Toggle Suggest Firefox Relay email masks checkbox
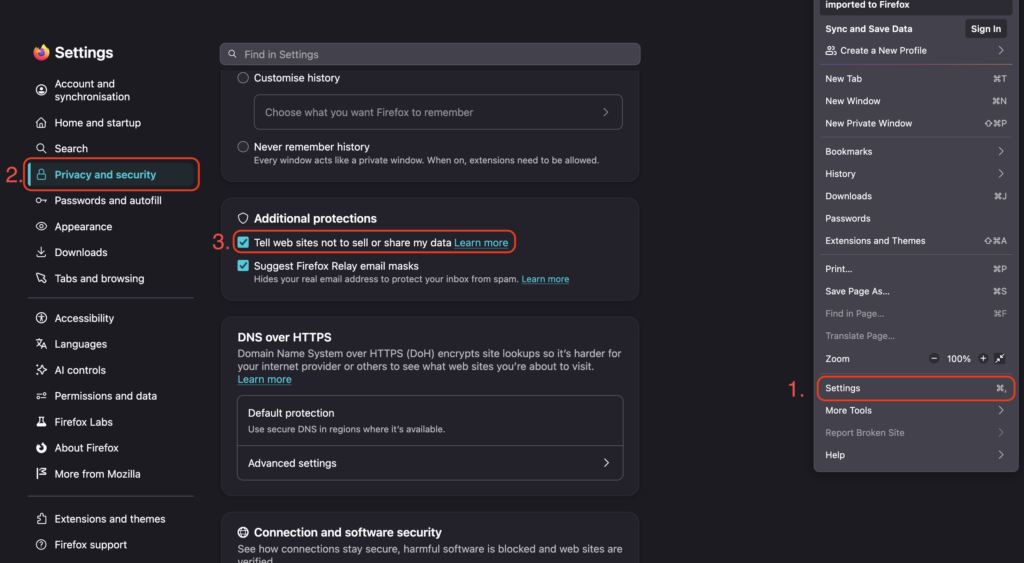Viewport: 1024px width, 563px height. click(243, 266)
